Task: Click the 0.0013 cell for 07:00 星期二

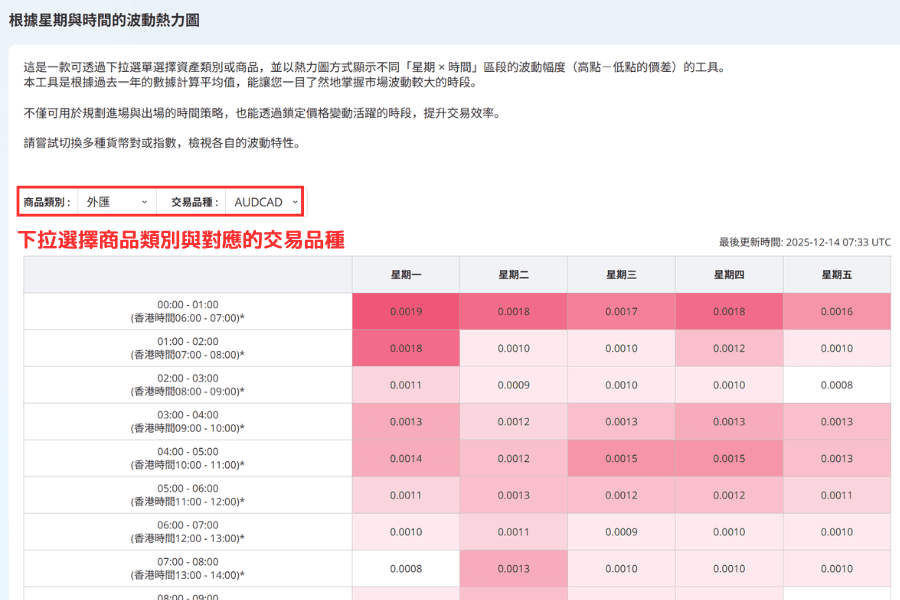Action: 513,568
